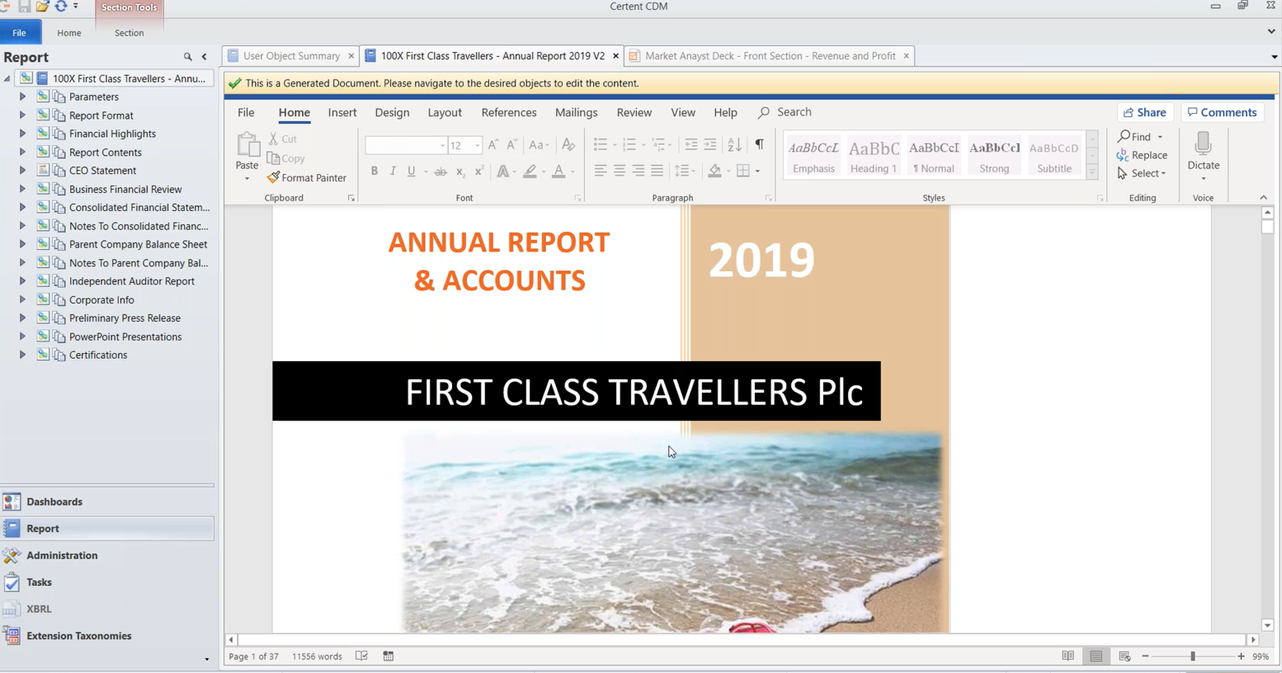Click the Bold formatting icon
Viewport: 1282px width, 673px height.
pyautogui.click(x=374, y=172)
